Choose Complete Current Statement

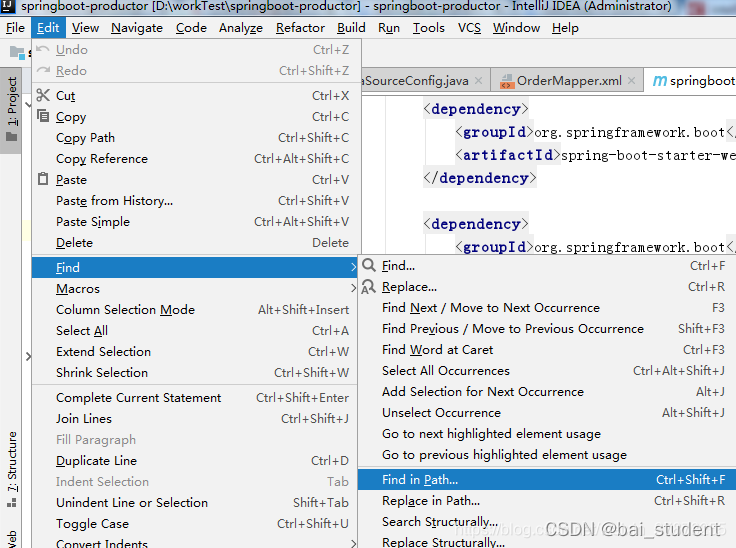[x=195, y=398]
